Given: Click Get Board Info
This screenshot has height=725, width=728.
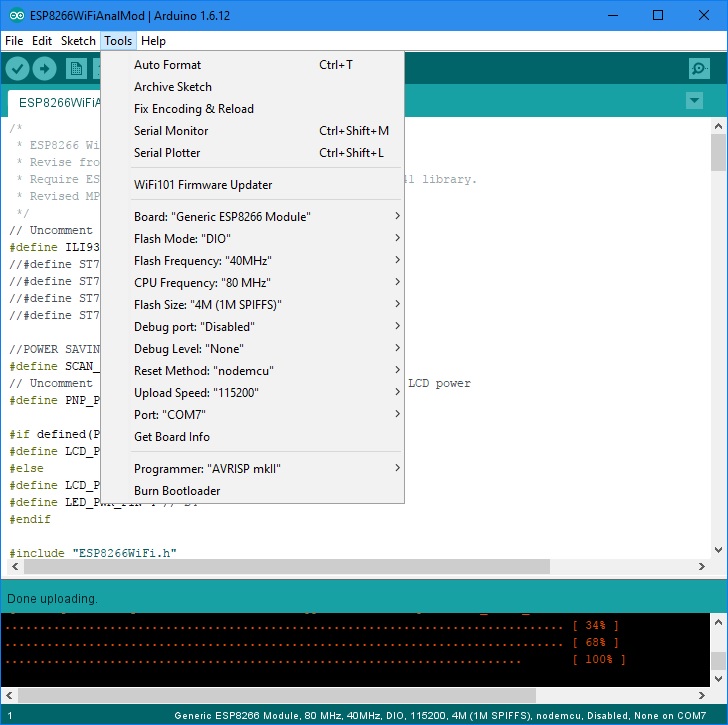Looking at the screenshot, I should click(x=266, y=437).
